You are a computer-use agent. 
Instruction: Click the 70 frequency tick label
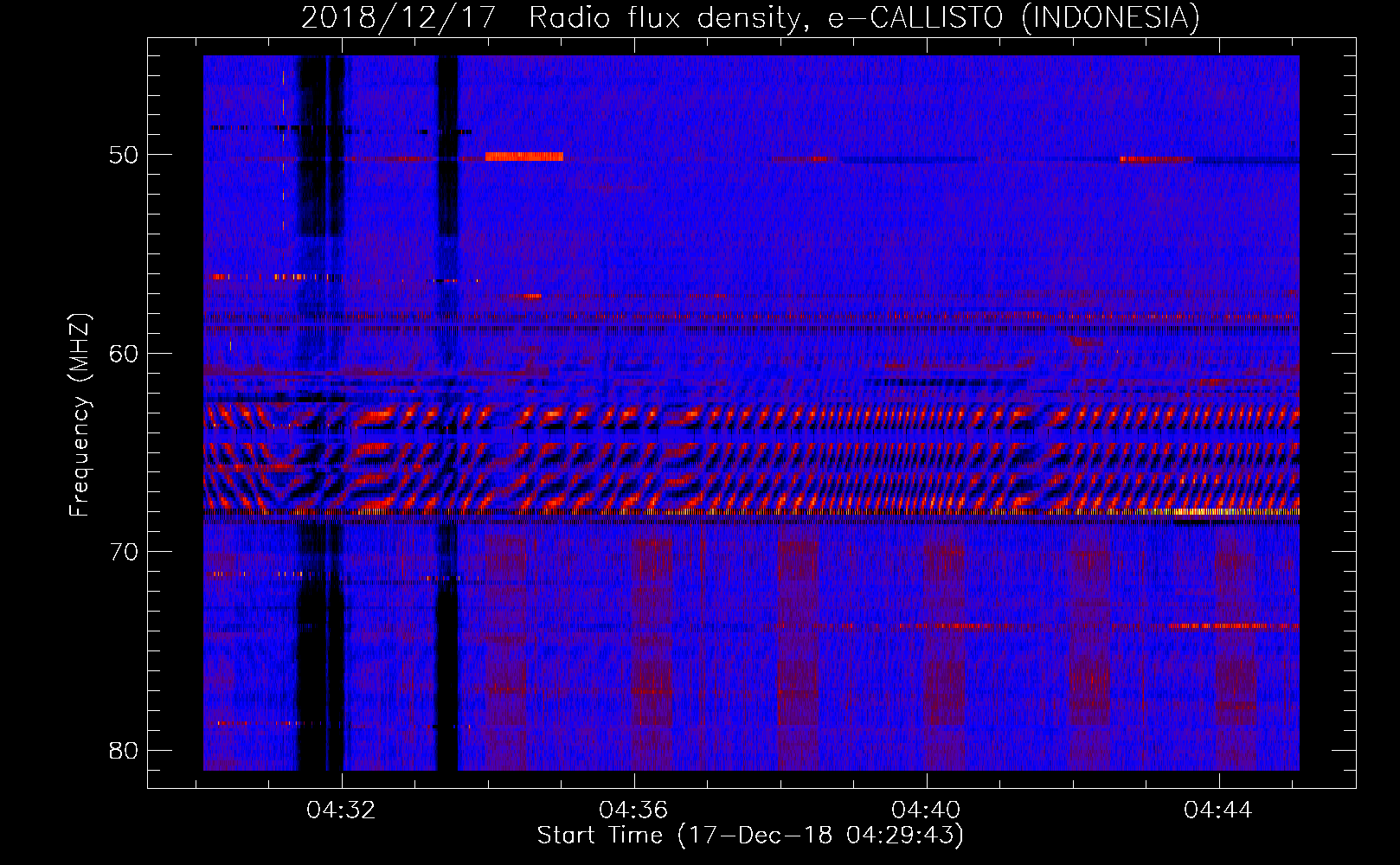click(124, 552)
